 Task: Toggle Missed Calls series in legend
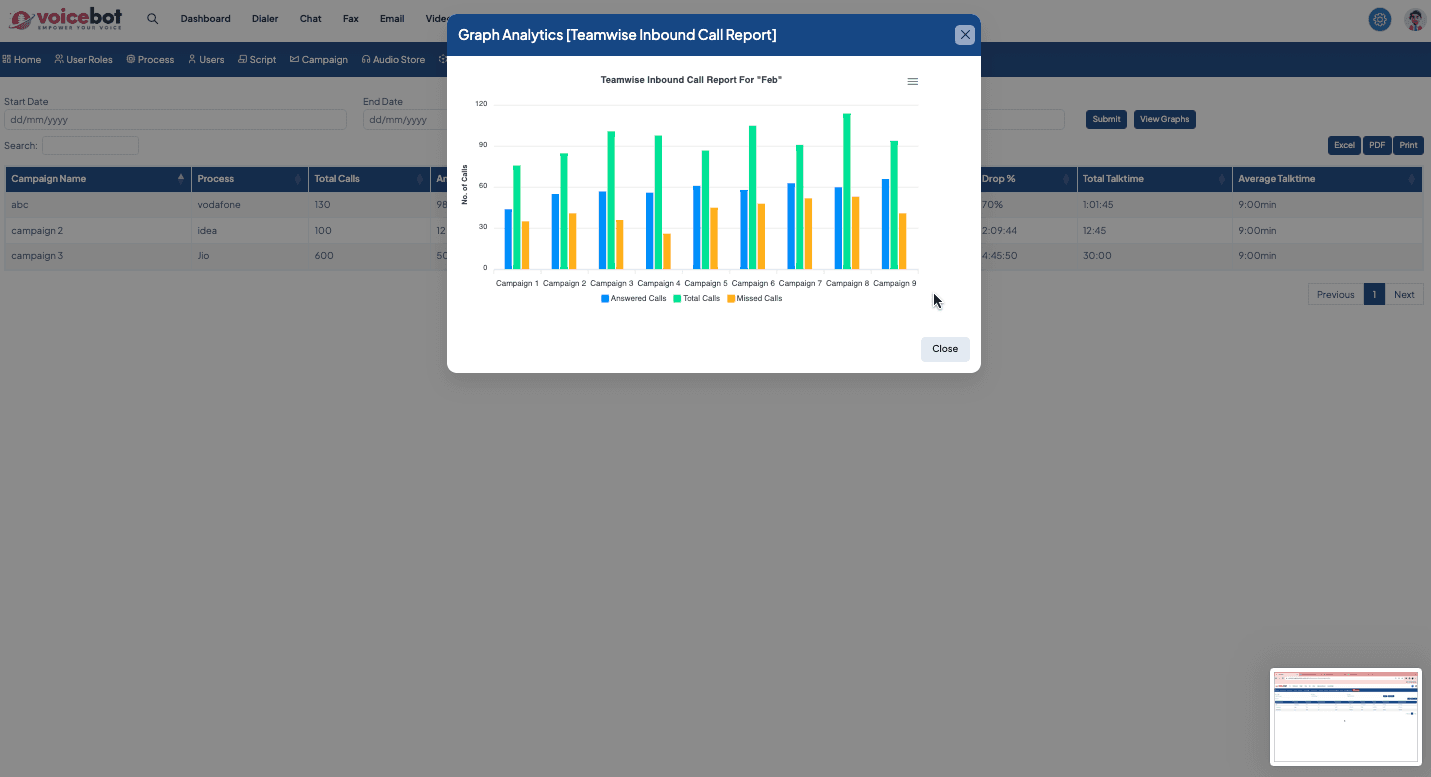tap(754, 299)
